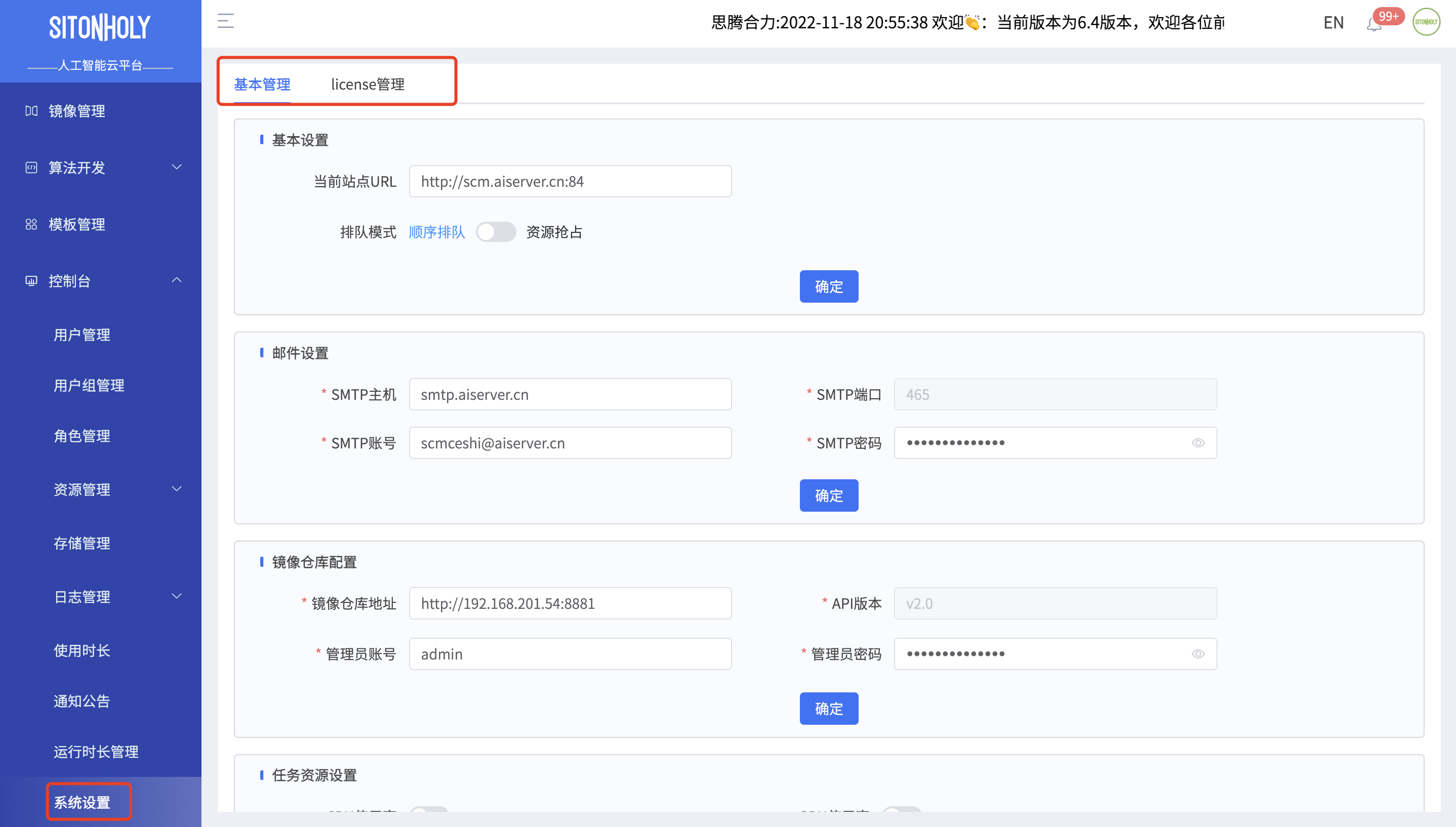Image resolution: width=1456 pixels, height=827 pixels.
Task: Expand the 日志管理 submenu chevron
Action: [177, 596]
